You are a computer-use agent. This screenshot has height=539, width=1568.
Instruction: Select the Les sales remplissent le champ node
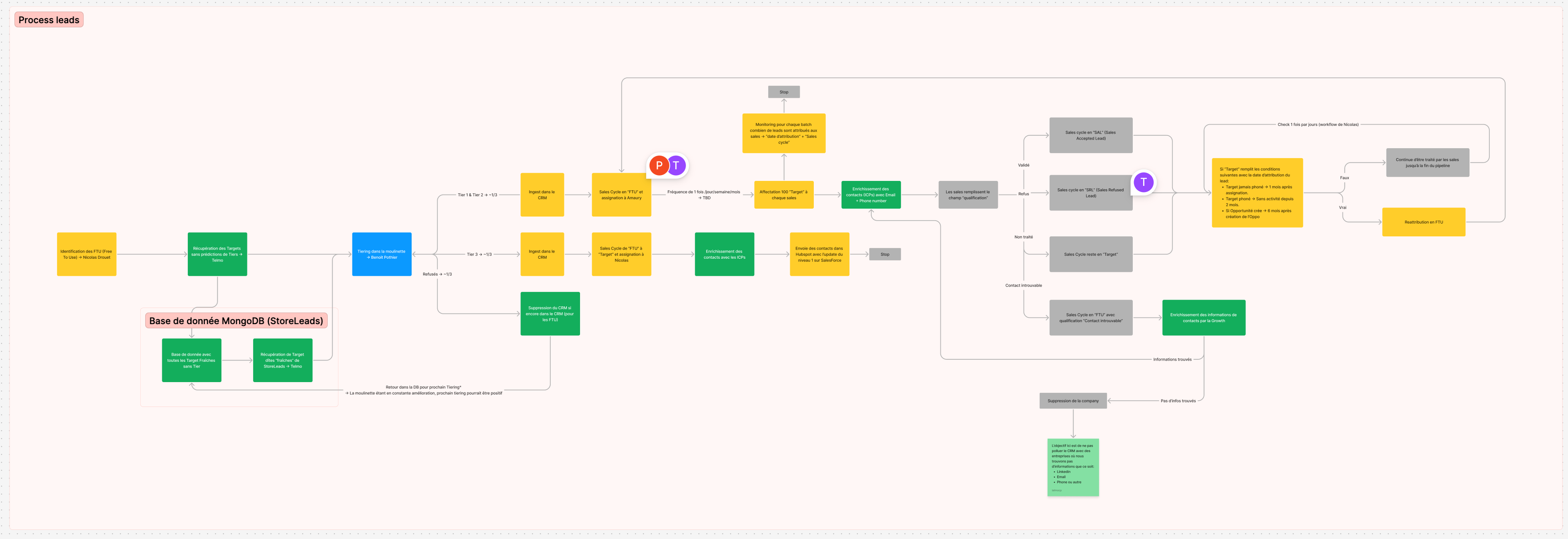click(x=968, y=195)
